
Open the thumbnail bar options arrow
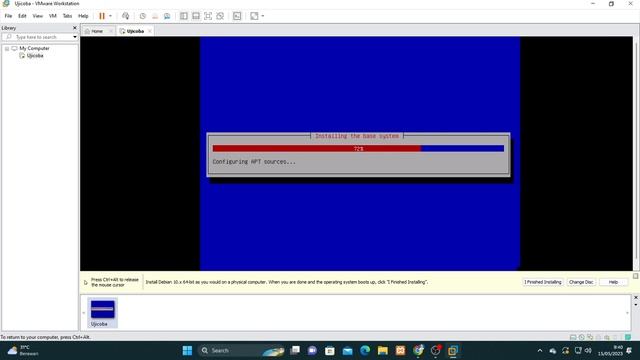[636, 304]
